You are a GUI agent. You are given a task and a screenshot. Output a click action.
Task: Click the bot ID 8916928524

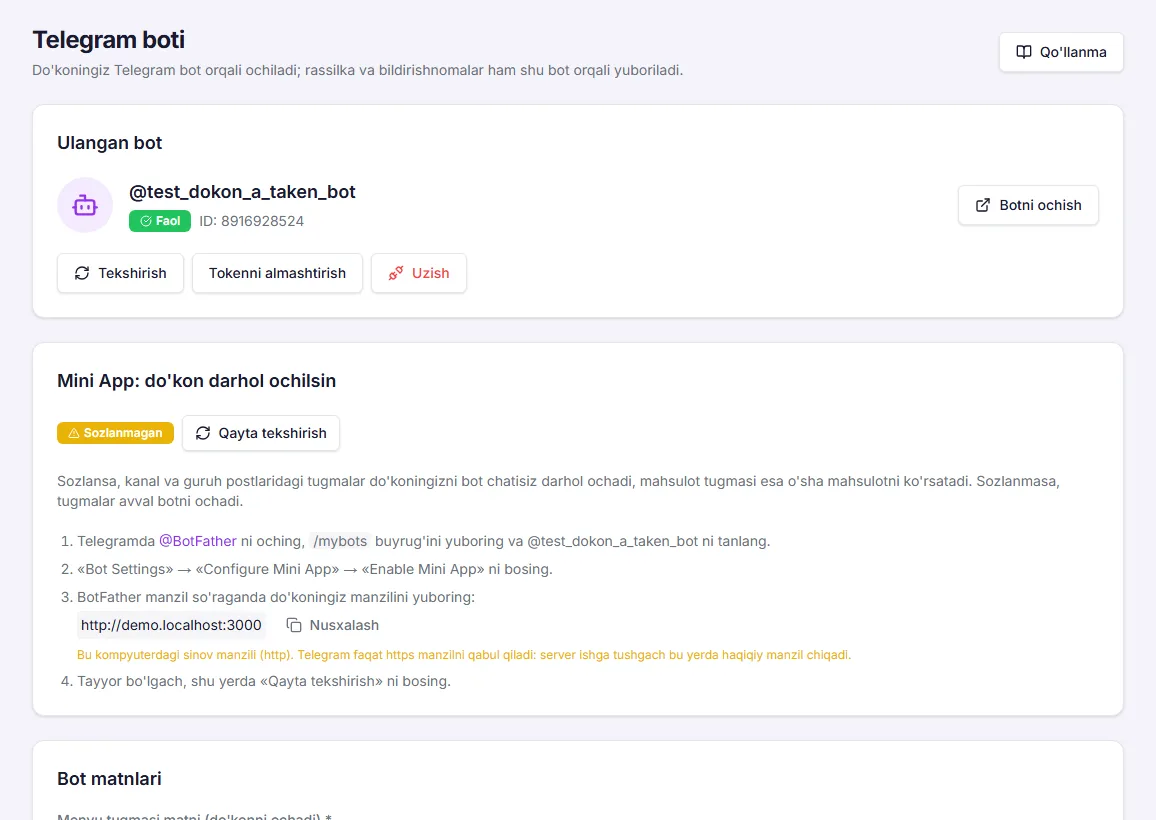pos(251,221)
